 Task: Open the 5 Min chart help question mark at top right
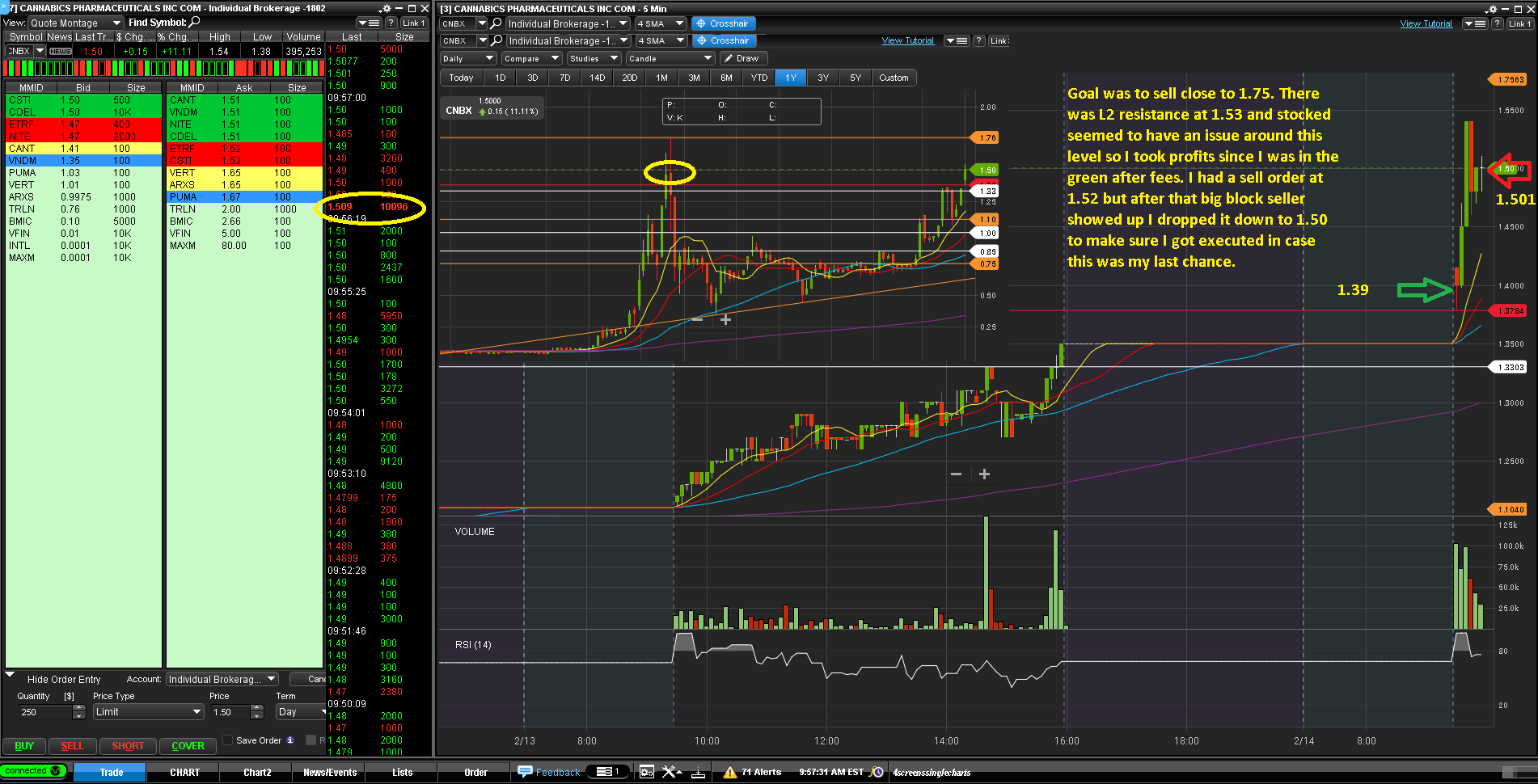pos(1497,23)
